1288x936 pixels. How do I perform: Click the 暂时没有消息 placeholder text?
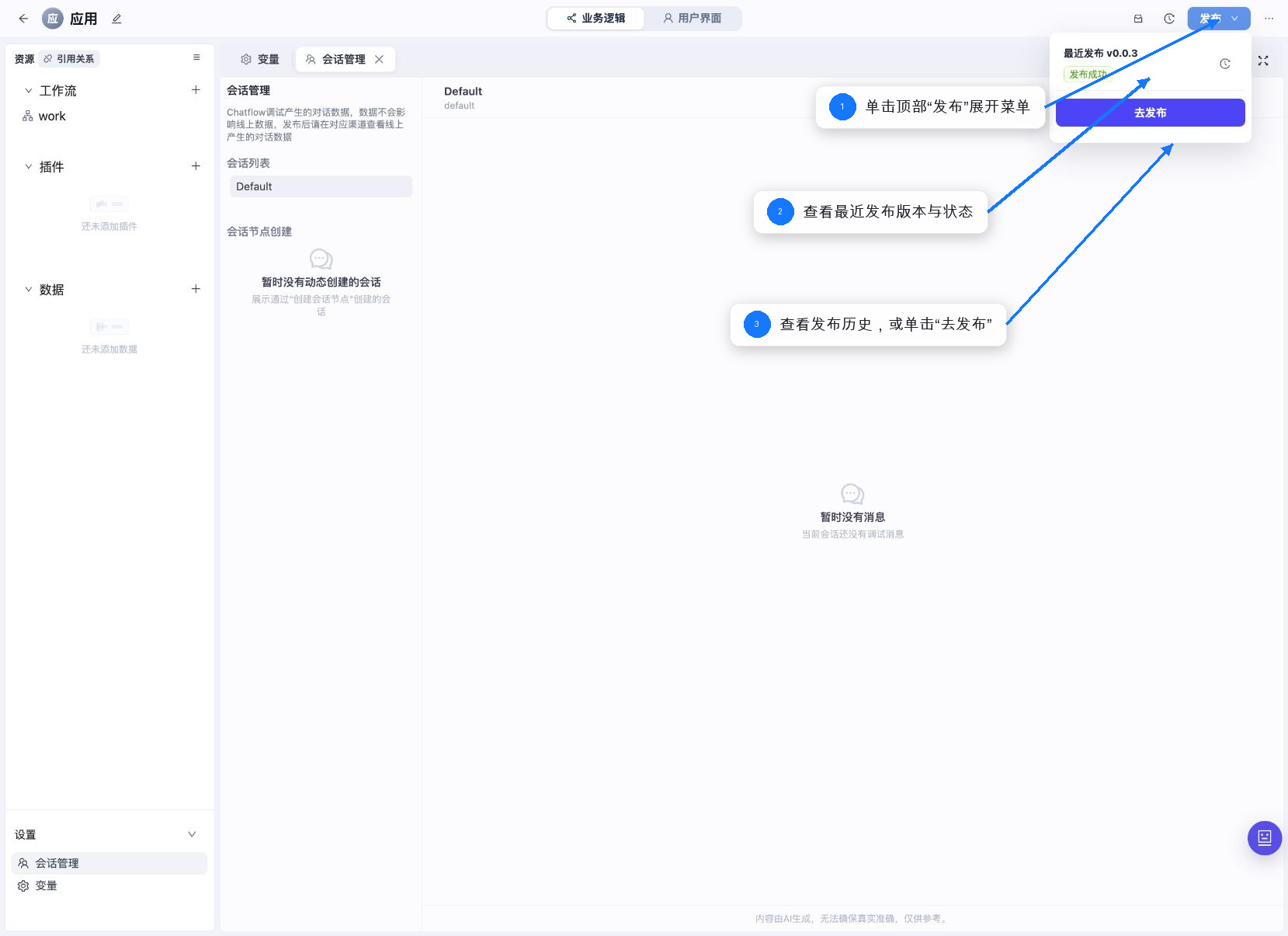(x=852, y=517)
